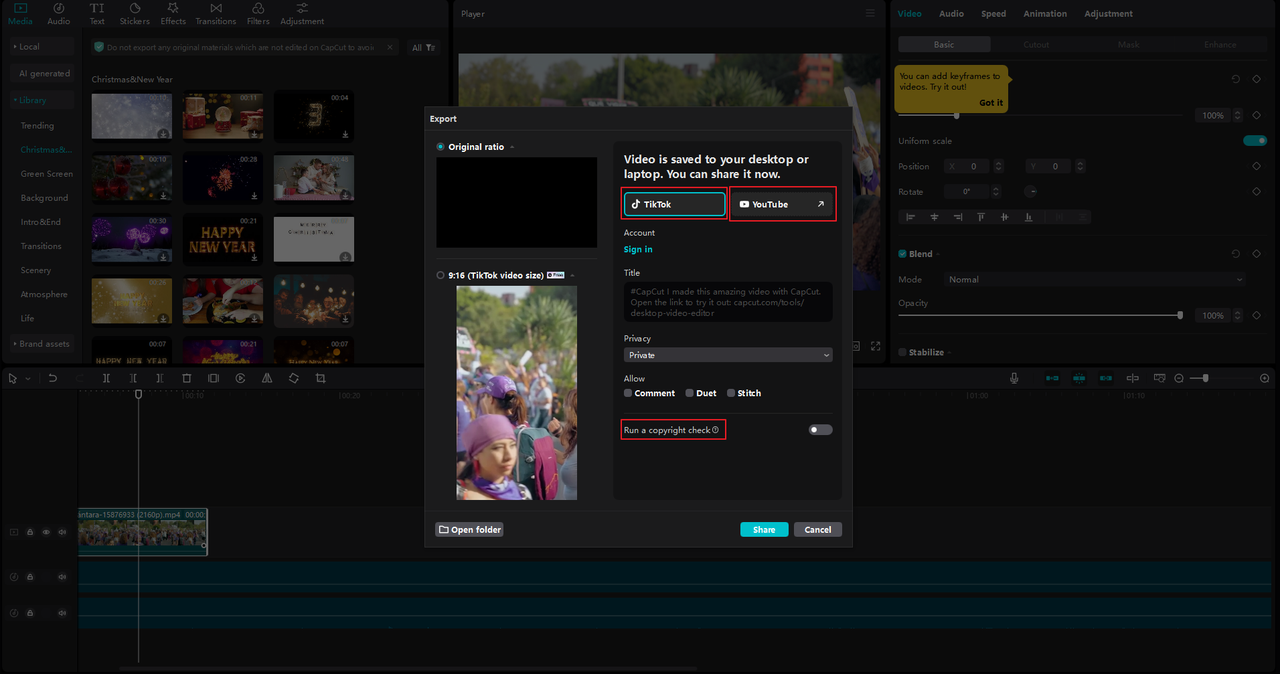Screen dimensions: 1280x674
Task: Click the undo arrow in timeline toolbar
Action: [x=52, y=378]
